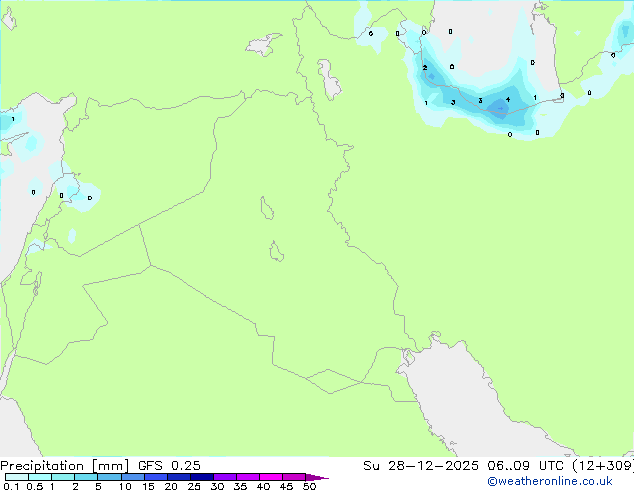Image resolution: width=634 pixels, height=490 pixels.
Task: Click the "Precipitation" title word
Action: coord(42,466)
